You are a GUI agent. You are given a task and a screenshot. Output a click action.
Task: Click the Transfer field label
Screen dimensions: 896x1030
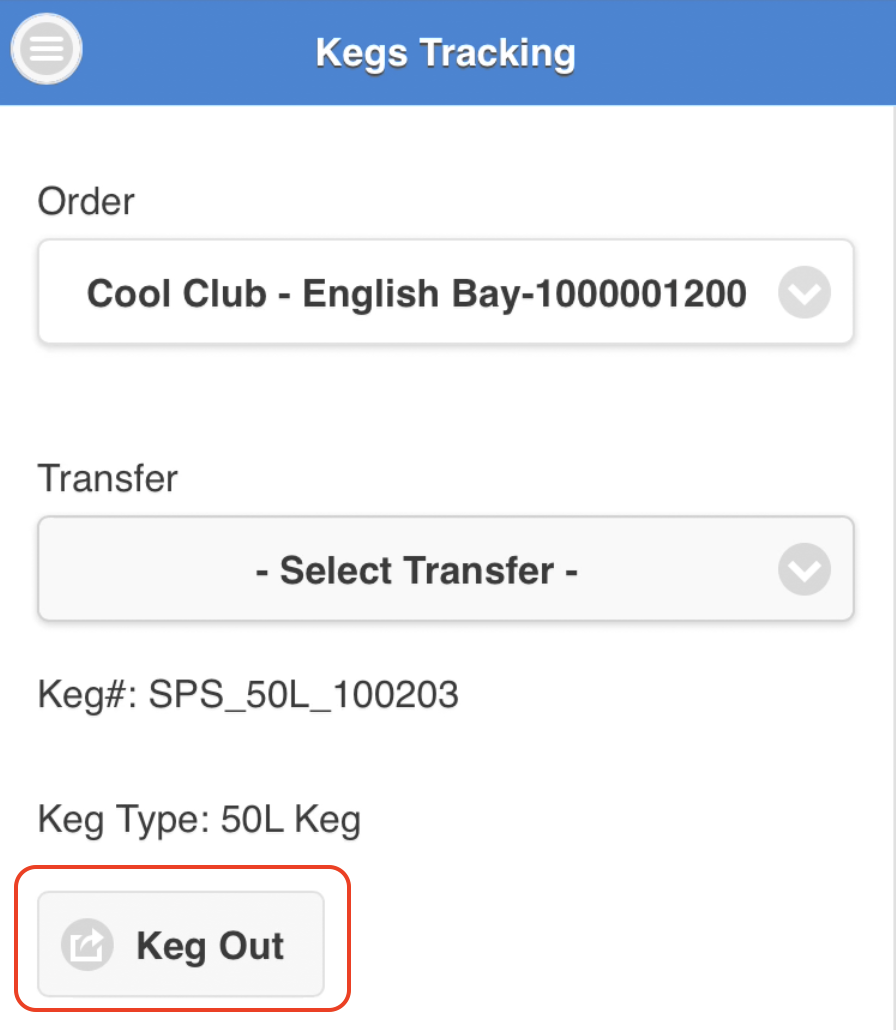point(107,479)
